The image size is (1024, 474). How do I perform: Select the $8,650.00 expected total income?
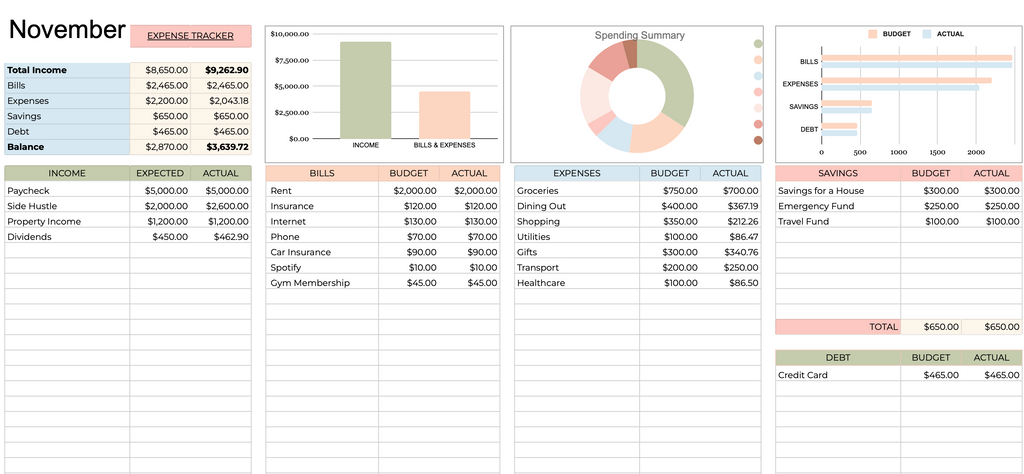161,70
